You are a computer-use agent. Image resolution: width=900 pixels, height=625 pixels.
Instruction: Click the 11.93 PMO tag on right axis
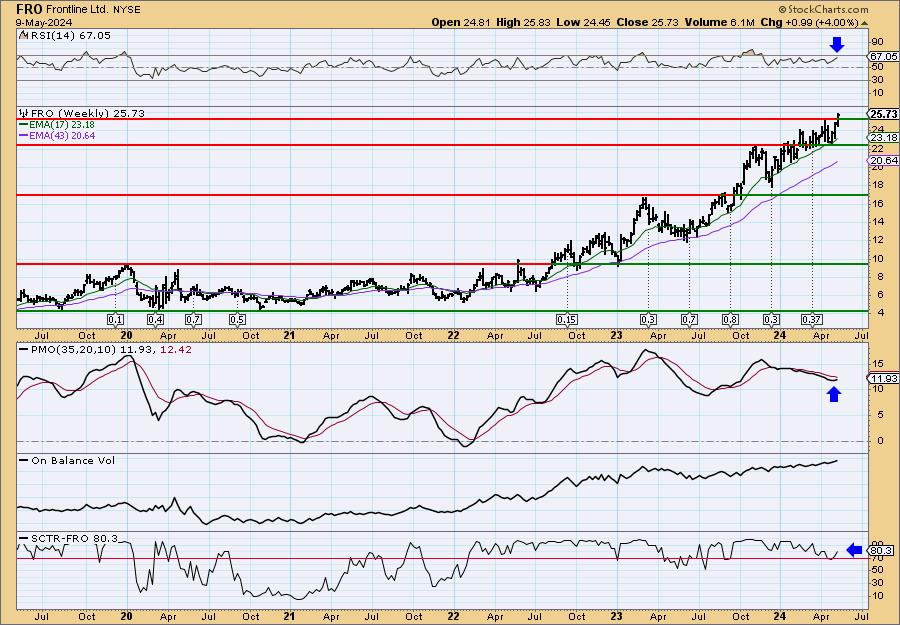pyautogui.click(x=884, y=379)
